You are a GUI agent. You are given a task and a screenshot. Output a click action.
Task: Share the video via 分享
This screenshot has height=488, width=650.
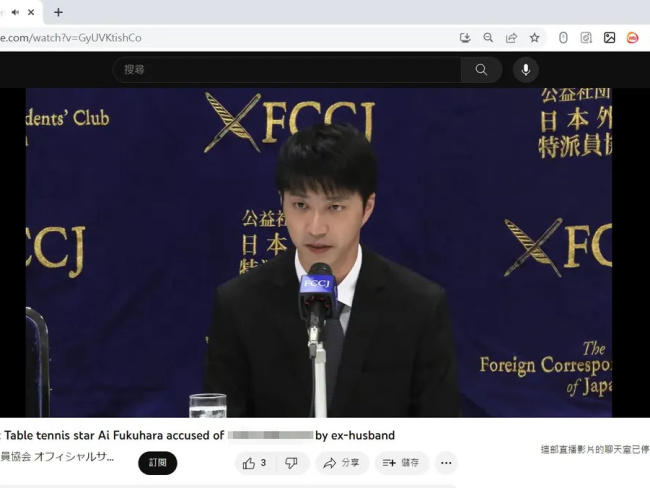point(342,463)
